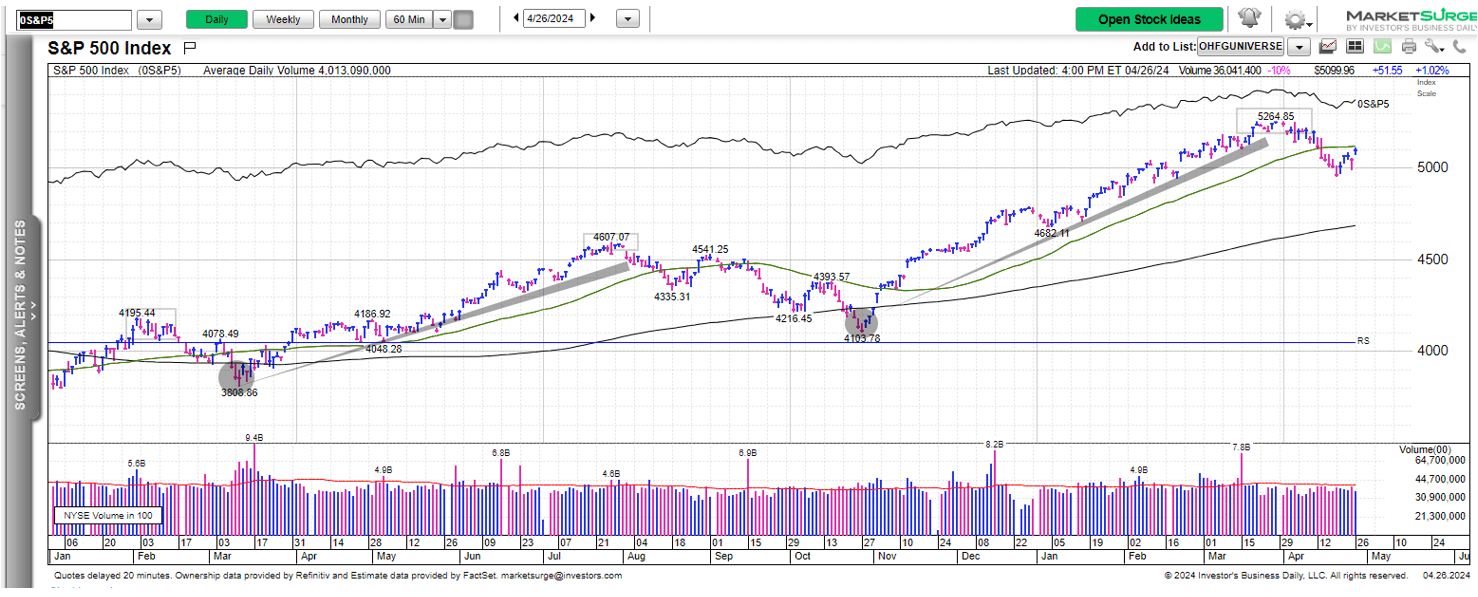Click the phone support icon
The height and width of the screenshot is (597, 1478).
click(1458, 45)
